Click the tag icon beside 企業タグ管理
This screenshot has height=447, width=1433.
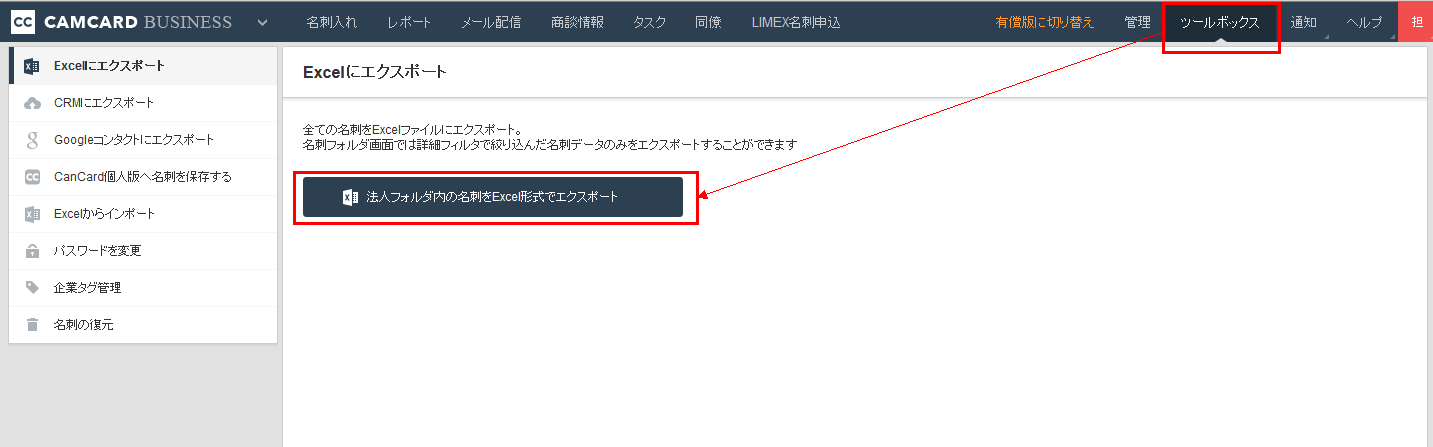[32, 288]
